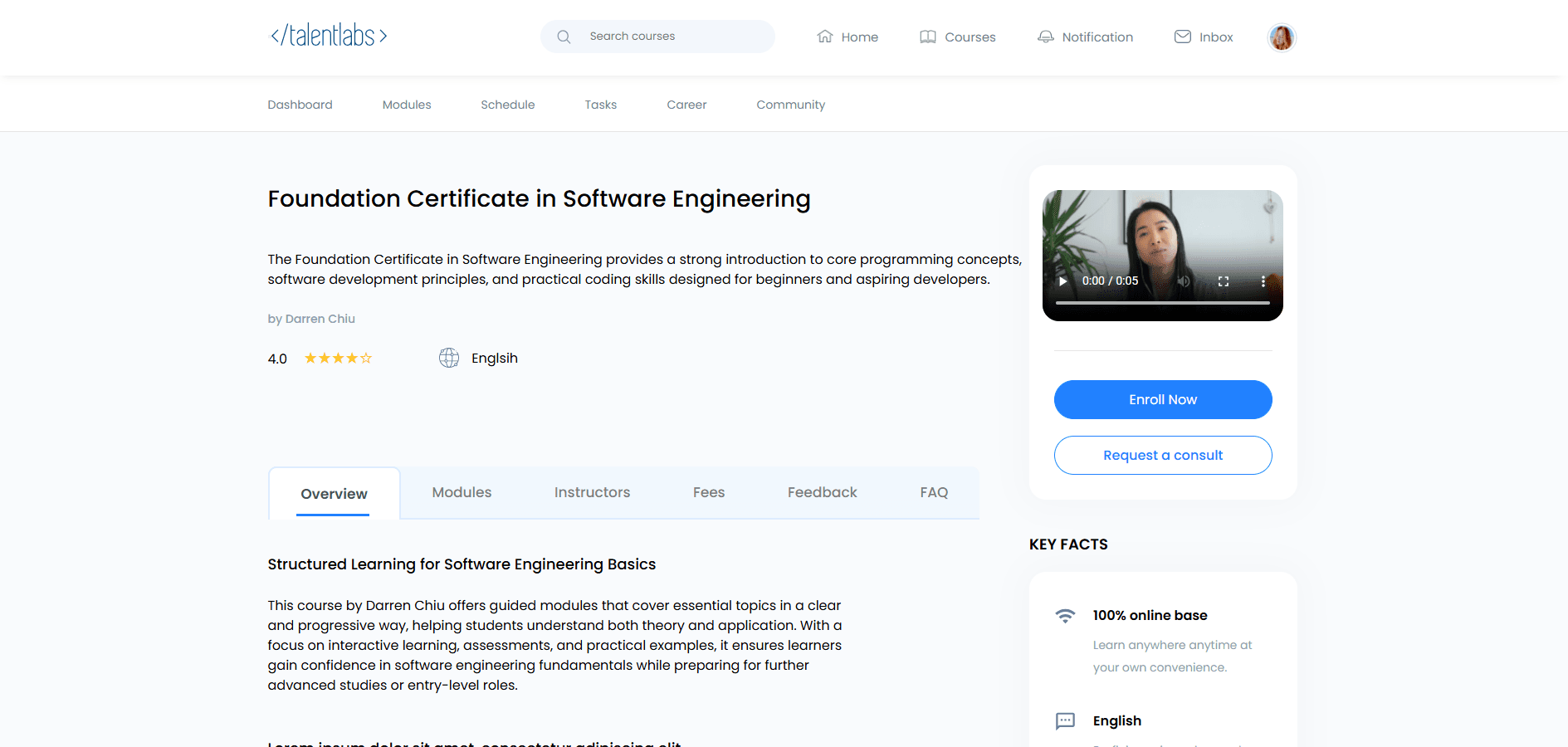Click the English key fact label
The image size is (1568, 747).
(x=1116, y=720)
